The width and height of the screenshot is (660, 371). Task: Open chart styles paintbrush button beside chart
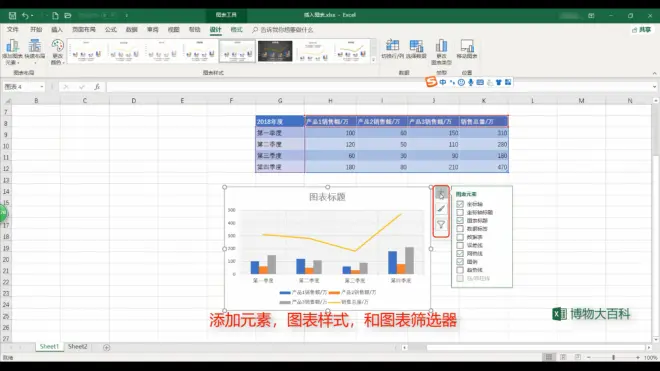click(x=441, y=209)
